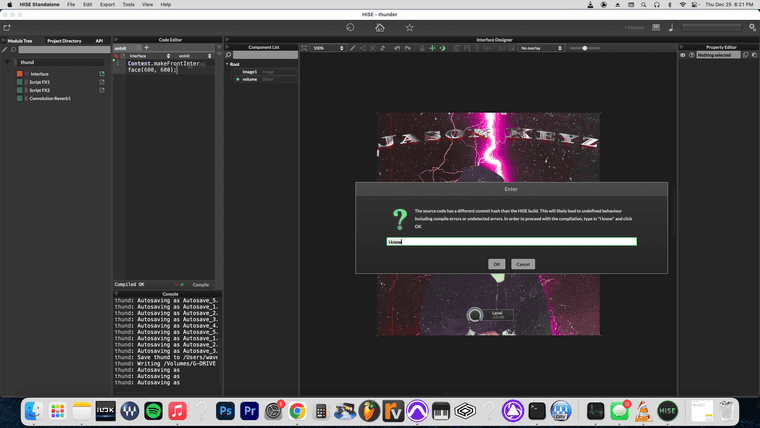The image size is (760, 428).
Task: Switch to the API tab
Action: 99,41
